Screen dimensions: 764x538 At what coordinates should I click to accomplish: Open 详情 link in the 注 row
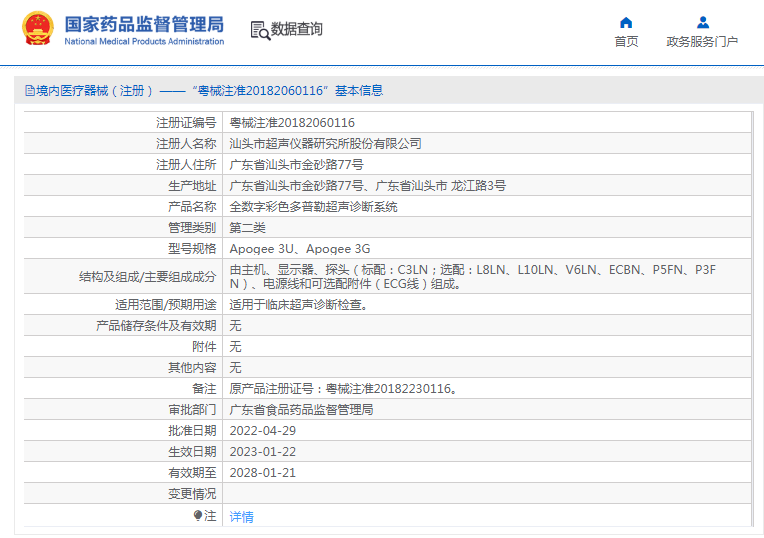pos(242,517)
